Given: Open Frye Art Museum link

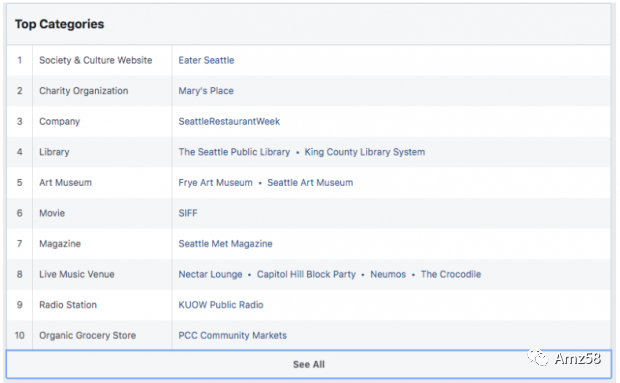Looking at the screenshot, I should point(215,183).
